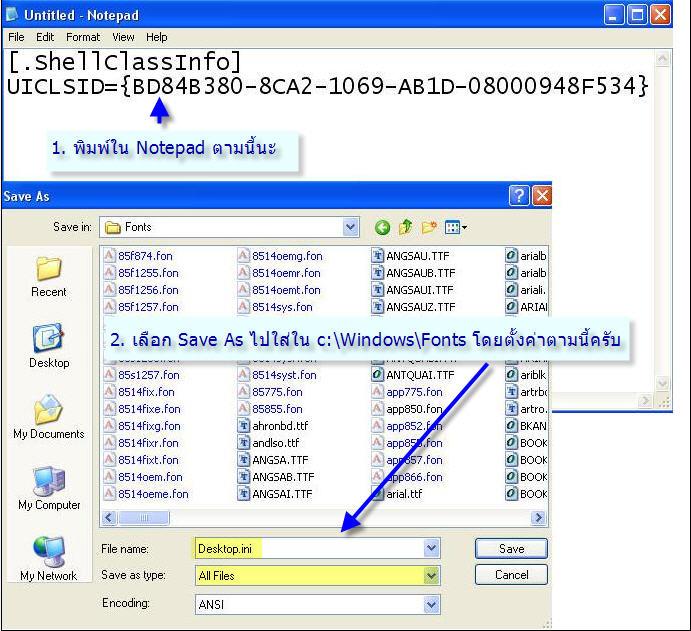
Task: Open the View menu in Notepad
Action: (x=123, y=37)
